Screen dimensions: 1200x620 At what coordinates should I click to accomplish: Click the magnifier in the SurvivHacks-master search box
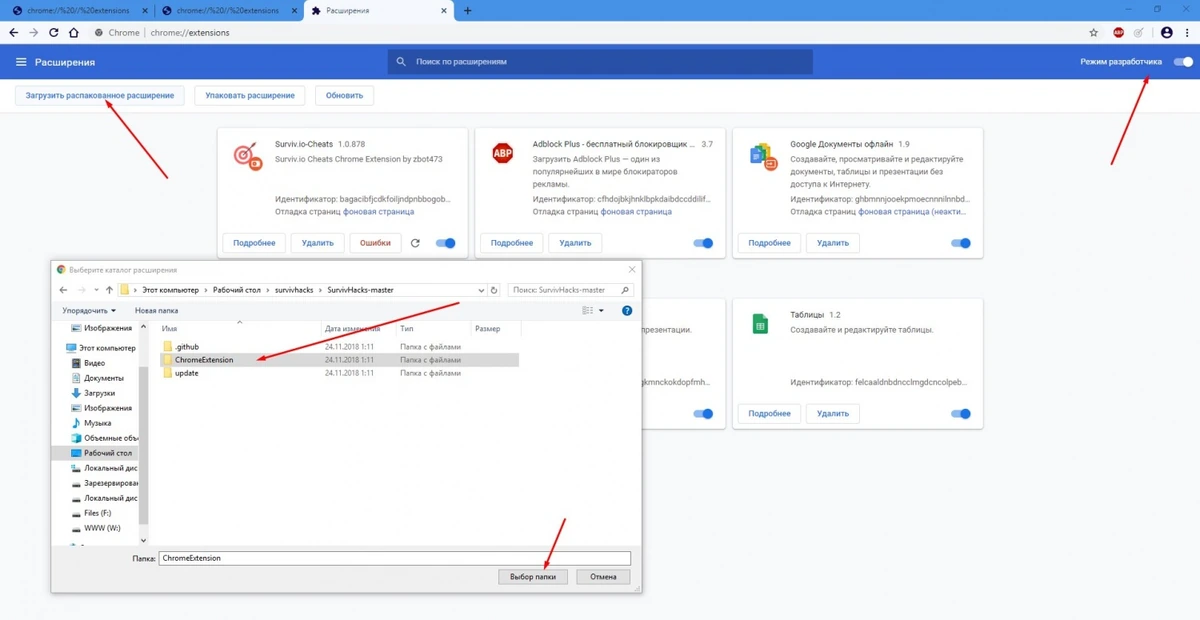(625, 290)
